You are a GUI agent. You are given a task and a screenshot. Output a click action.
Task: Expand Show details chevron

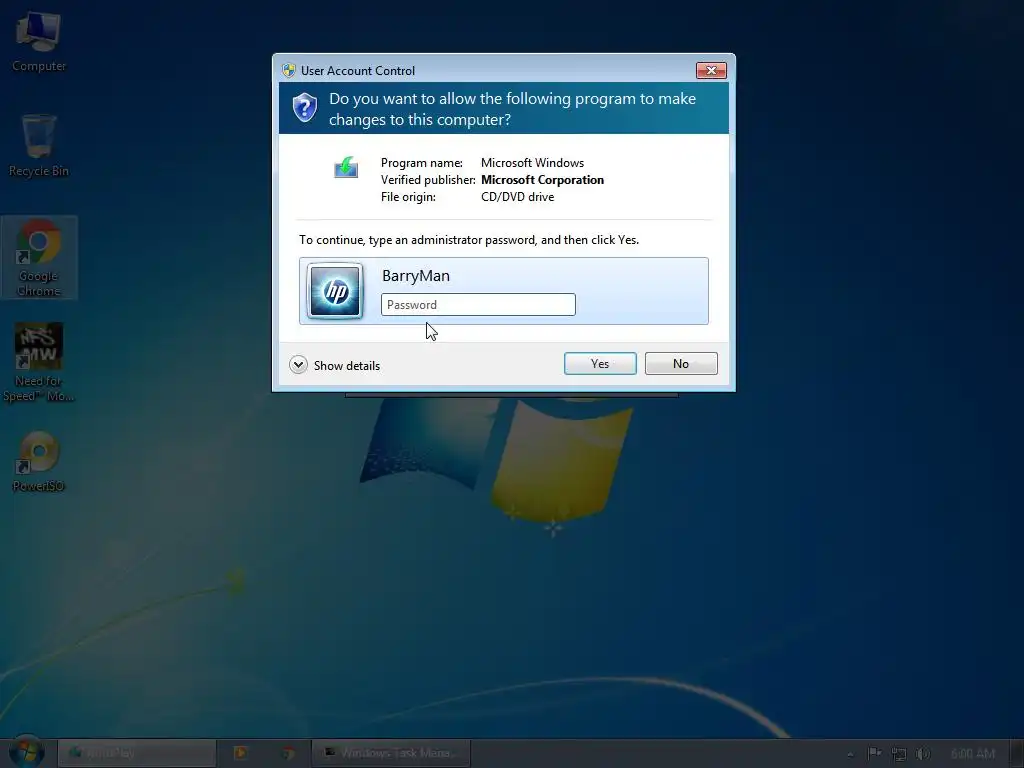(298, 364)
